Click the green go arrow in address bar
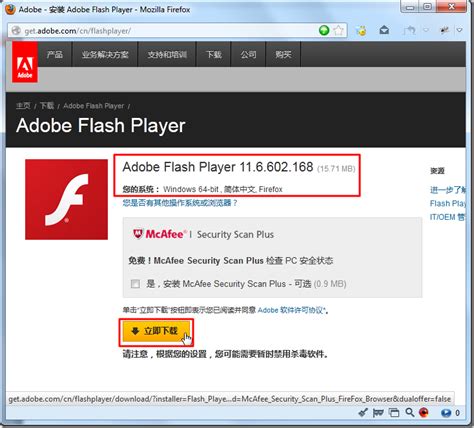474x428 pixels. click(324, 30)
